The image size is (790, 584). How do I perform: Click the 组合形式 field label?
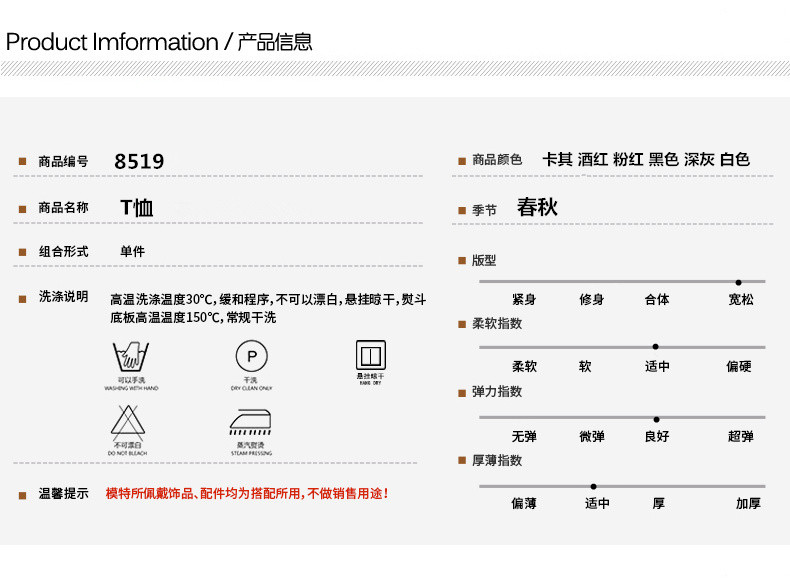pyautogui.click(x=63, y=251)
